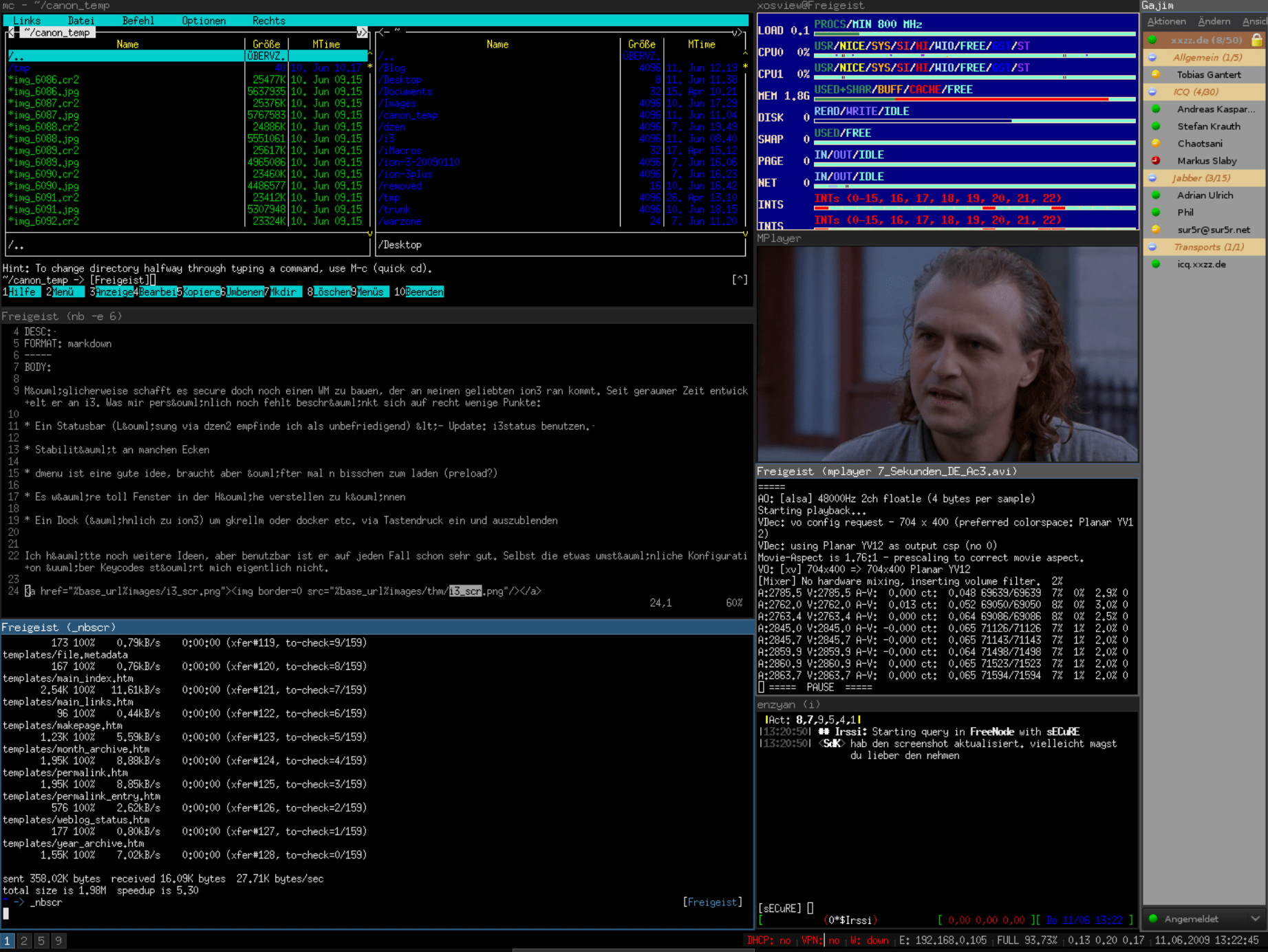Viewport: 1268px width, 952px height.
Task: Collapse the Jabber contact group
Action: pos(1152,177)
